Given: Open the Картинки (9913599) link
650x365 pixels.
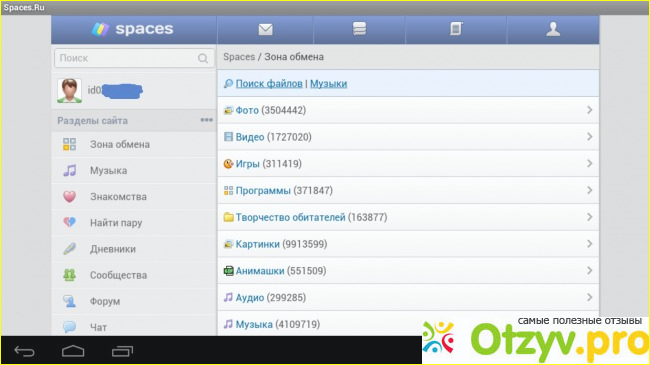Looking at the screenshot, I should 281,244.
